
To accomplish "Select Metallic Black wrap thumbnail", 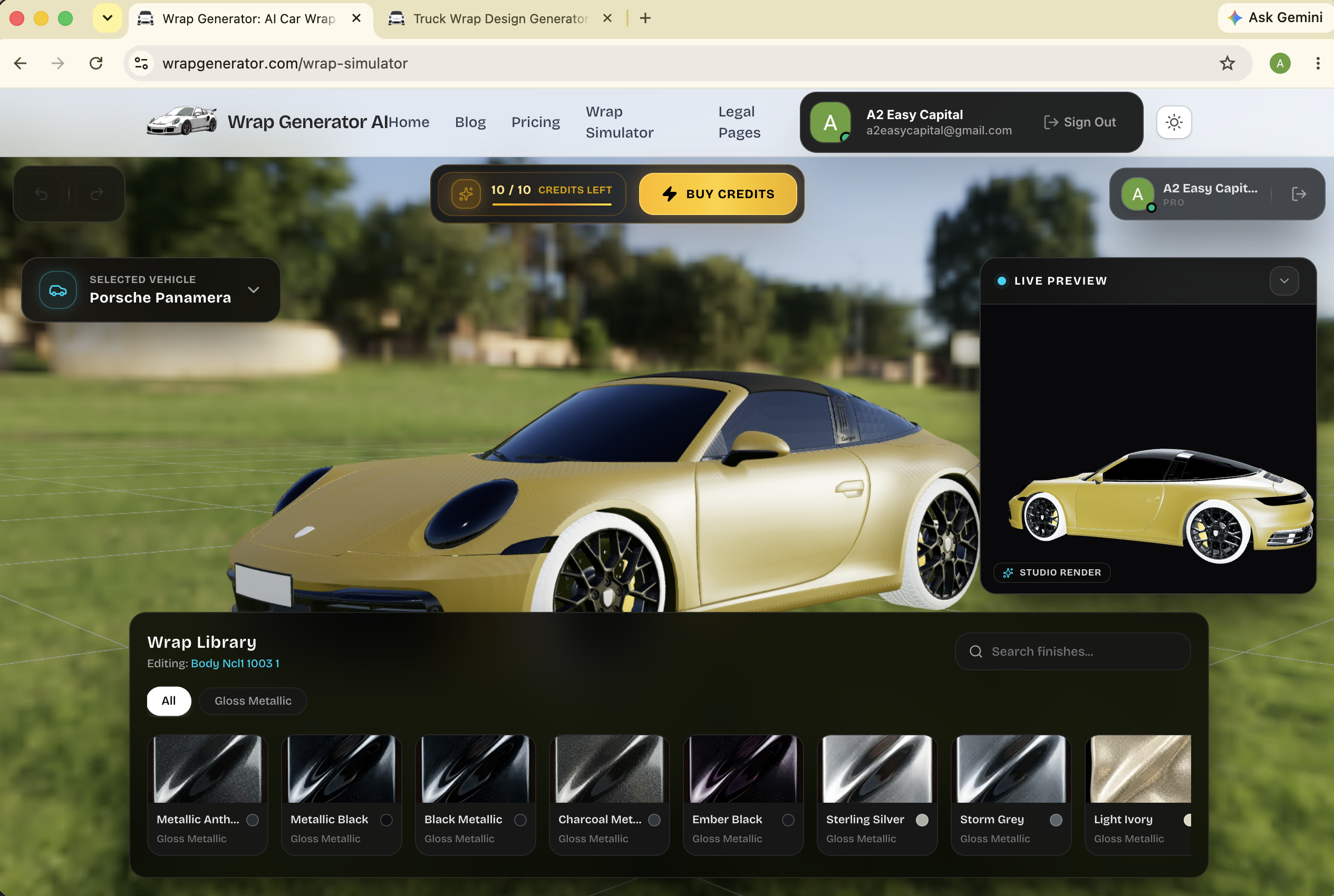I will [342, 769].
